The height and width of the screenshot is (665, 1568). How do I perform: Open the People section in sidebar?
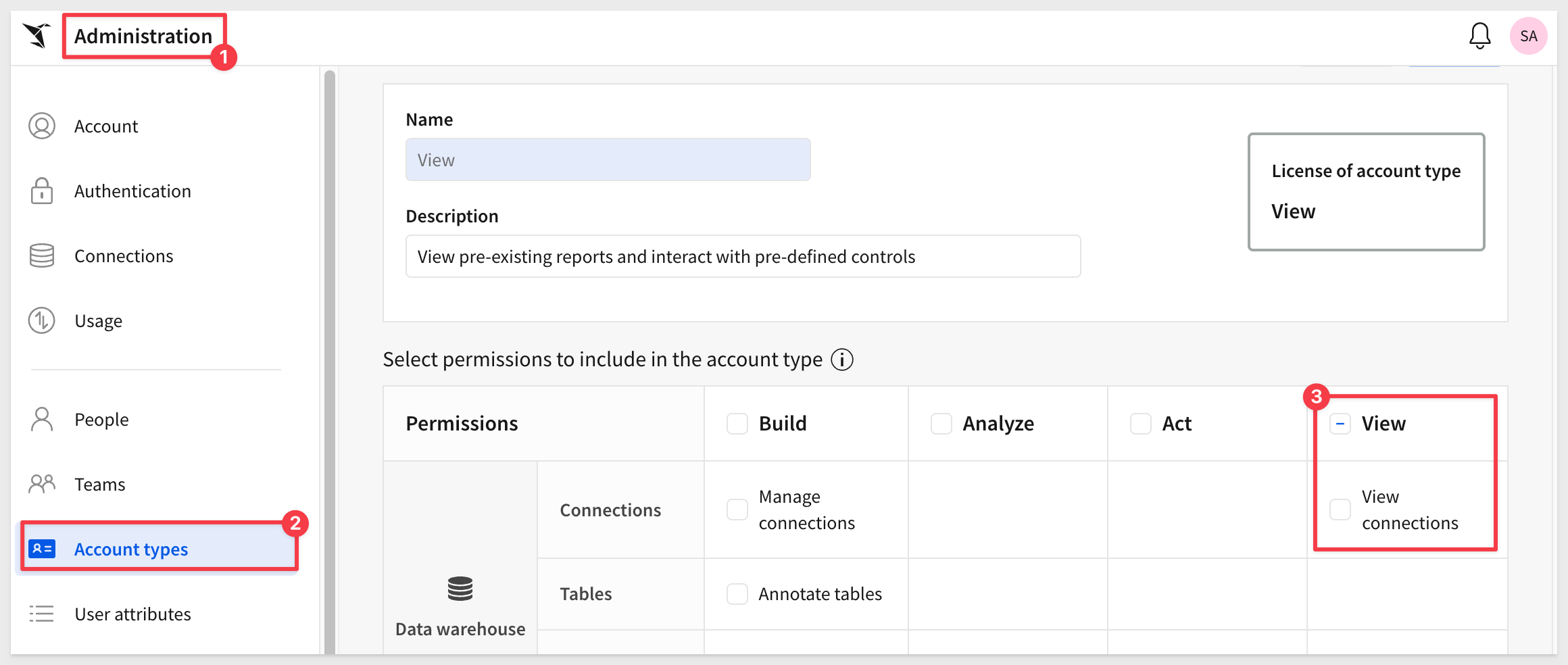(x=101, y=420)
